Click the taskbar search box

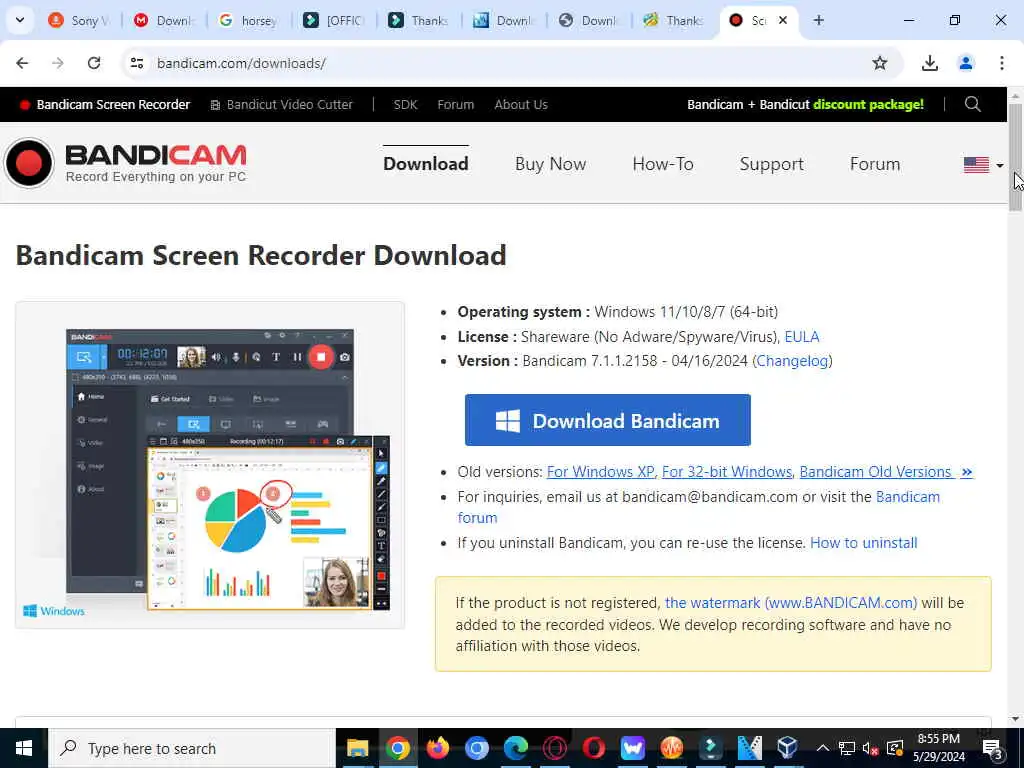pyautogui.click(x=191, y=748)
